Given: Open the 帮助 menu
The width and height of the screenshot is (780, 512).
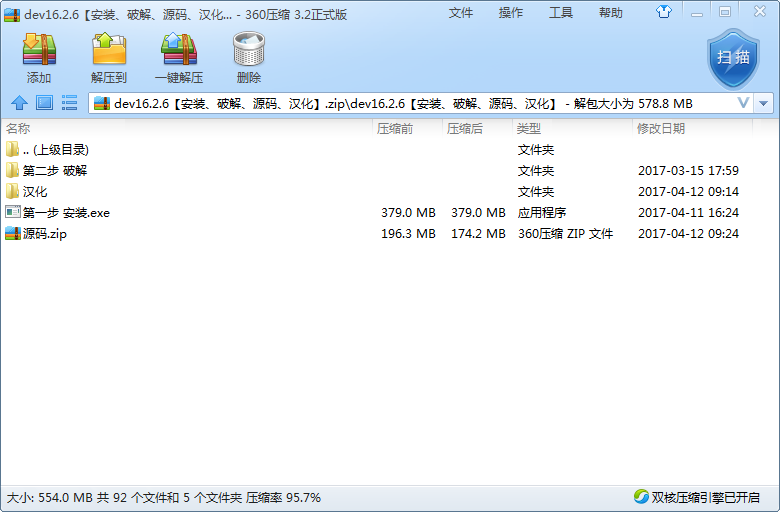Looking at the screenshot, I should (611, 12).
